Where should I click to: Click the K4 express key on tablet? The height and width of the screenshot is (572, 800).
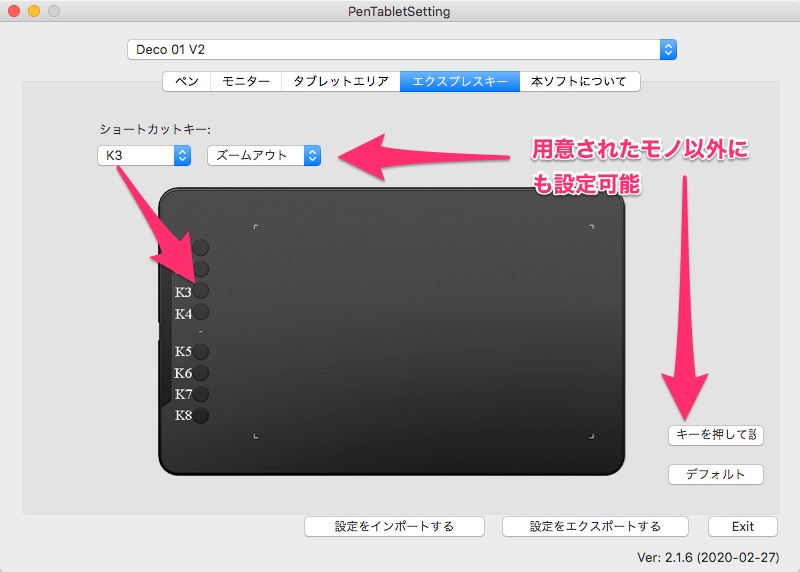tap(201, 312)
